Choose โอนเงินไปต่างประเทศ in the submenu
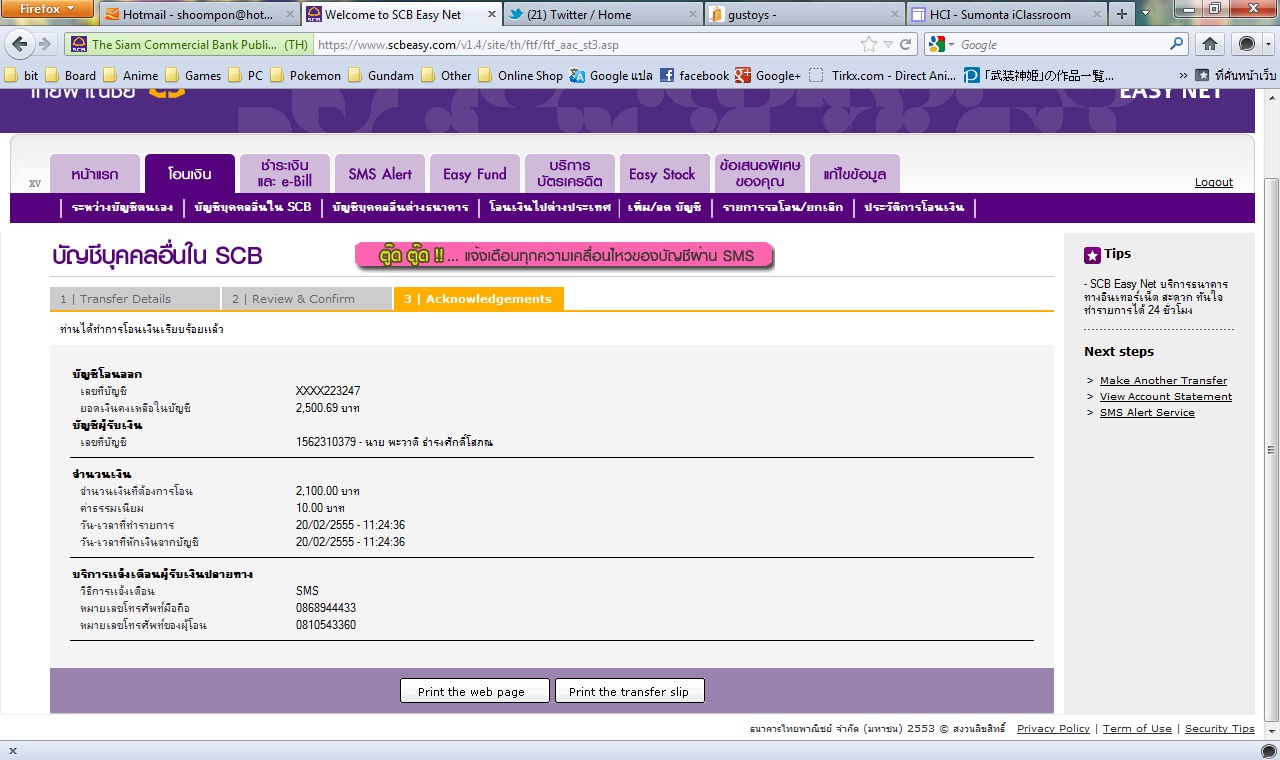 [550, 207]
